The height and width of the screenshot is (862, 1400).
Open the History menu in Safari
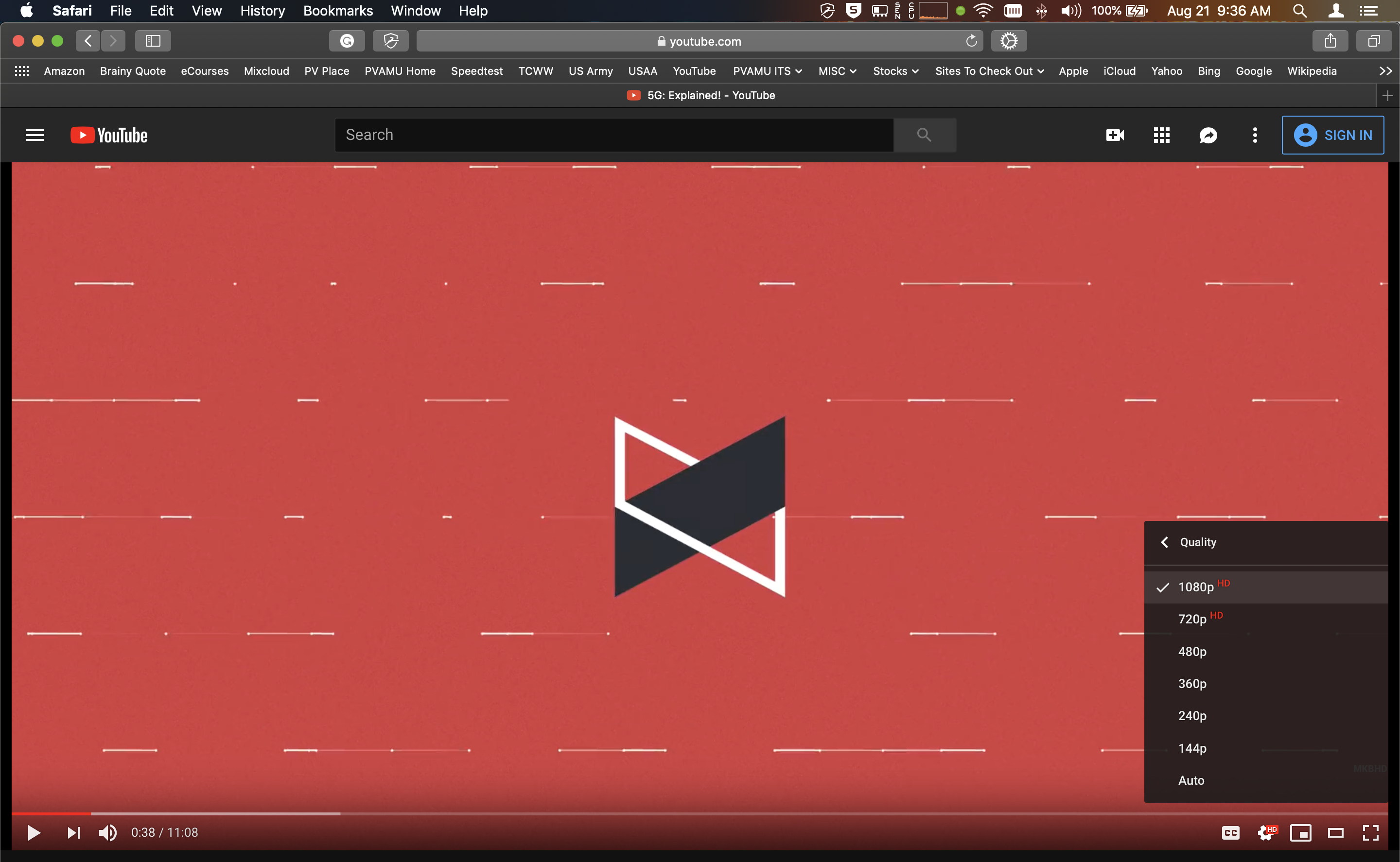[262, 11]
